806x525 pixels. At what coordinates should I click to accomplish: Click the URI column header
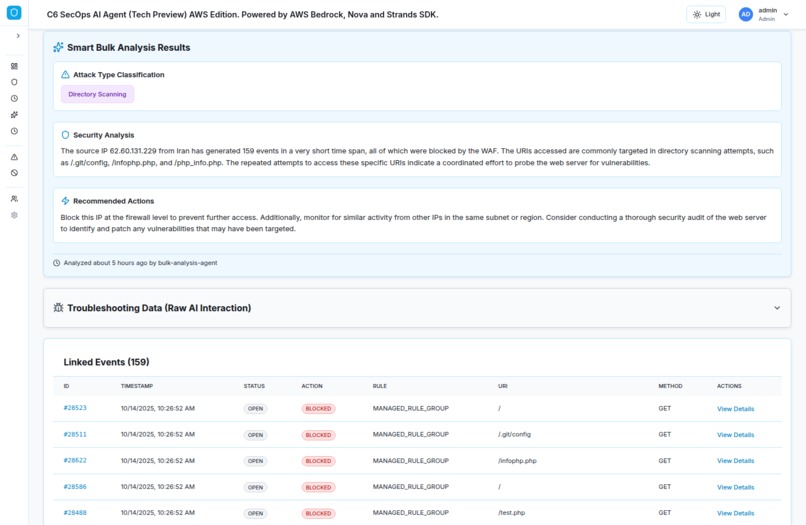pos(502,386)
